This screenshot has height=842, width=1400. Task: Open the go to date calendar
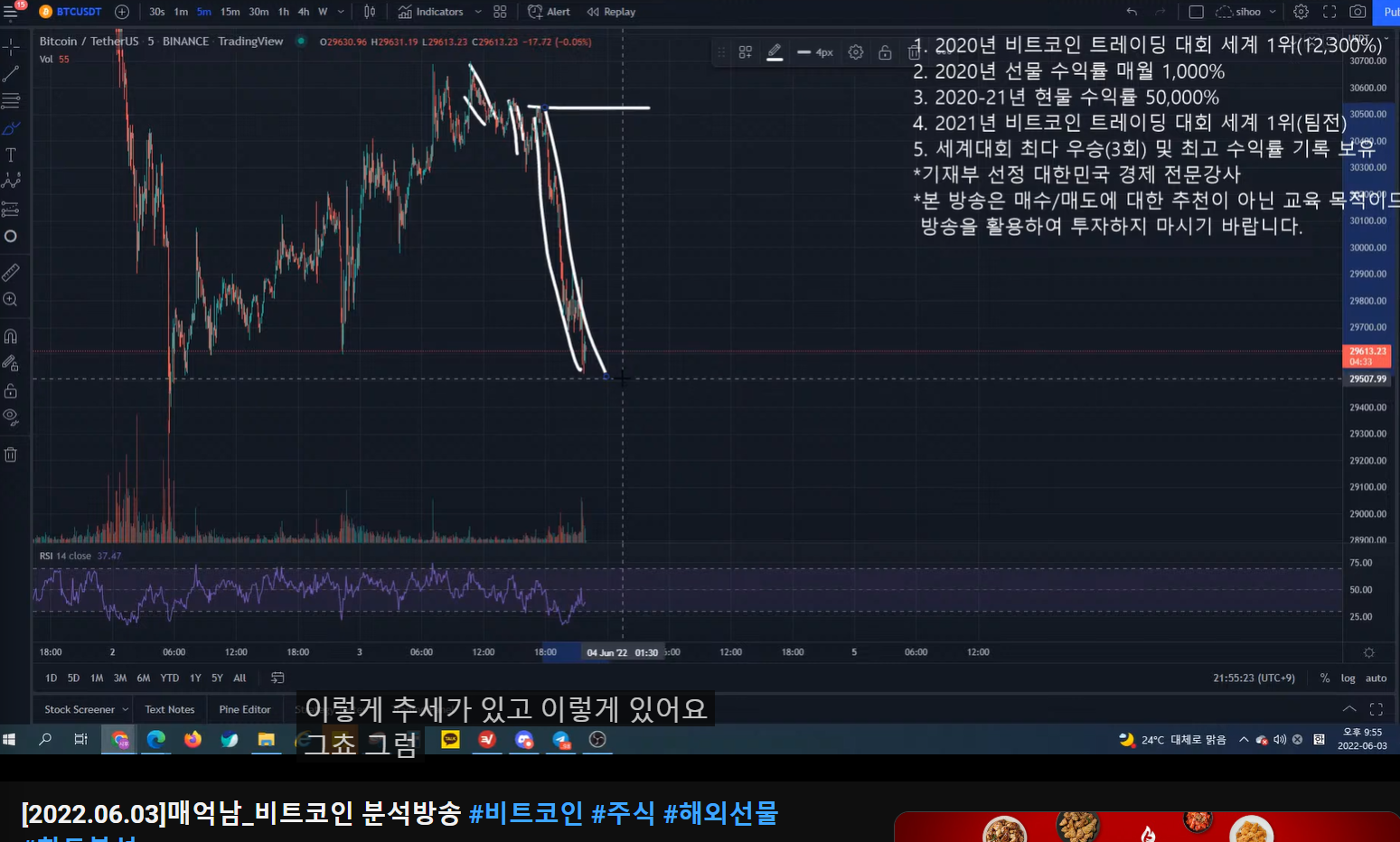point(277,678)
